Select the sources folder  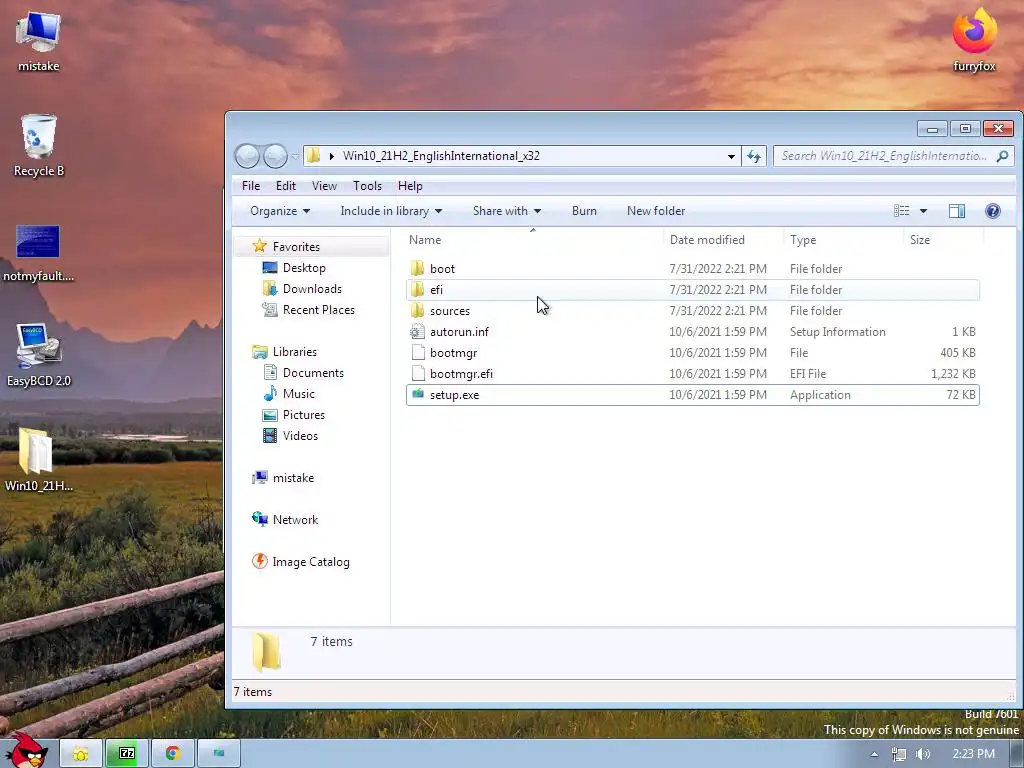692,310
